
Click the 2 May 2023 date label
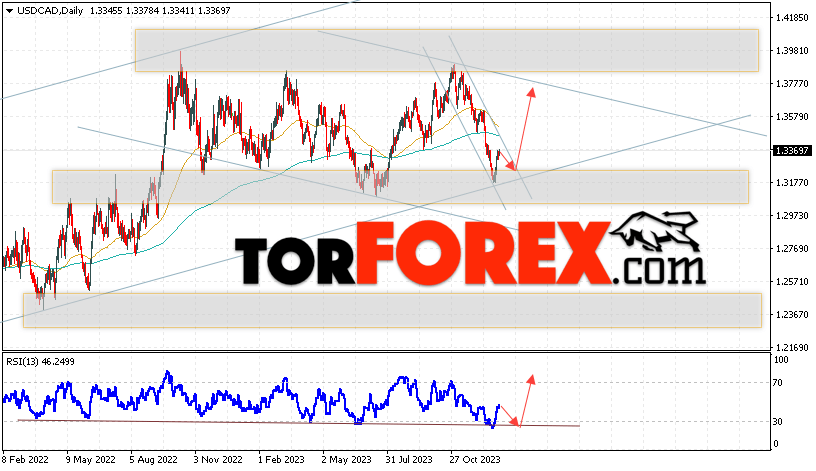[346, 460]
